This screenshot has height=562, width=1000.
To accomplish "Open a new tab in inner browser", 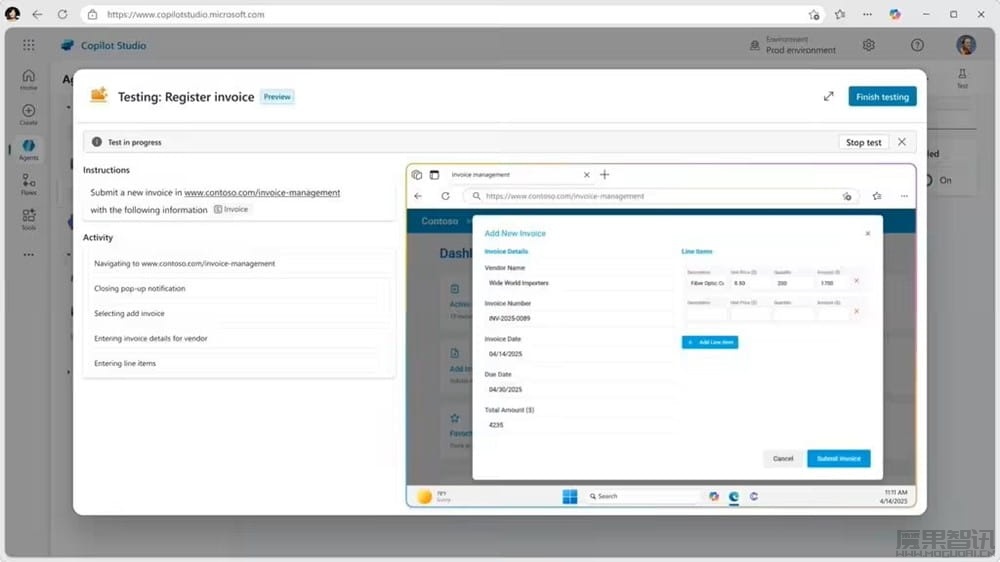I will pyautogui.click(x=605, y=175).
